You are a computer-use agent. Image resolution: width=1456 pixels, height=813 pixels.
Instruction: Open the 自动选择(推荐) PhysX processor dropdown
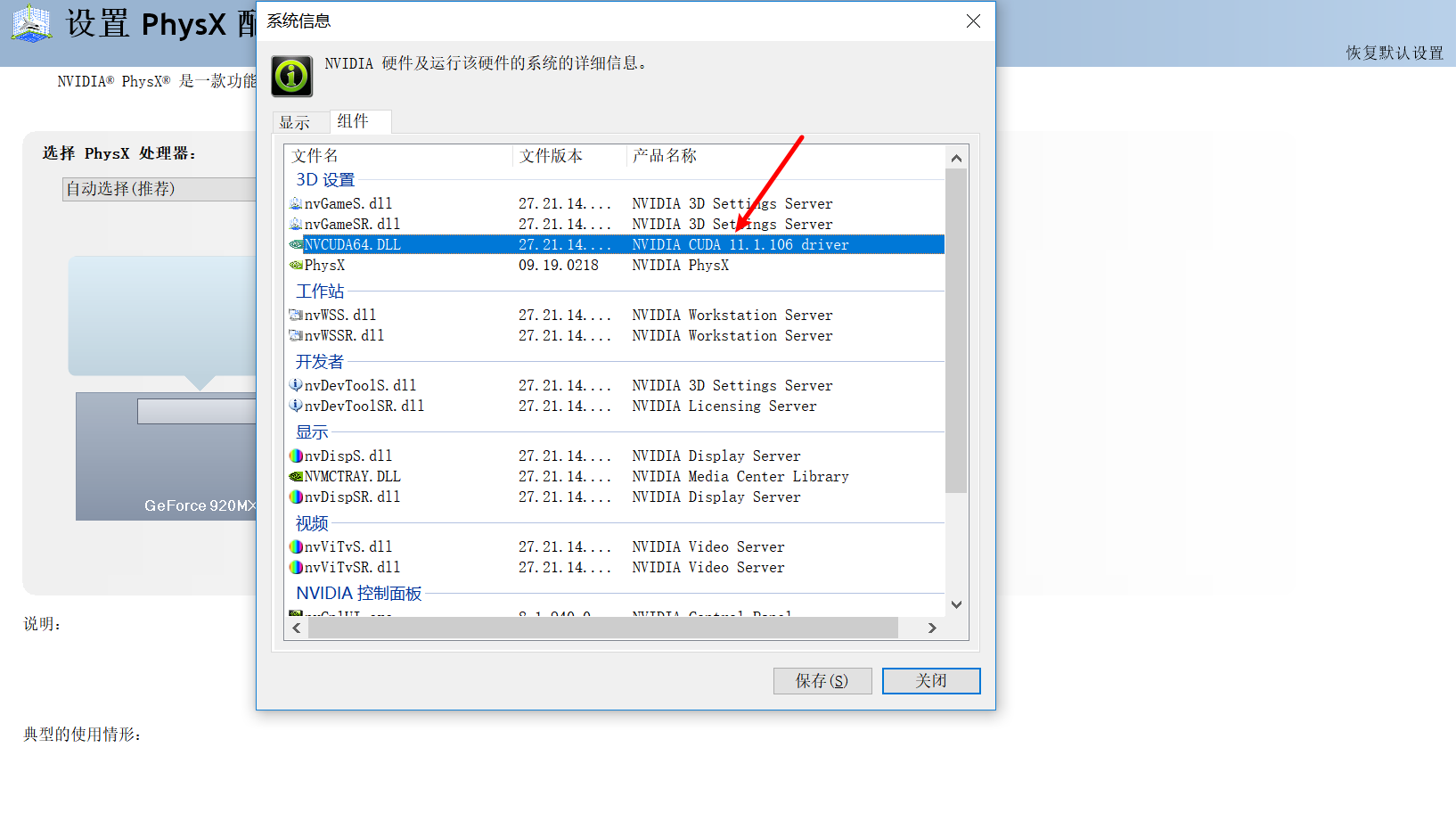coord(160,189)
